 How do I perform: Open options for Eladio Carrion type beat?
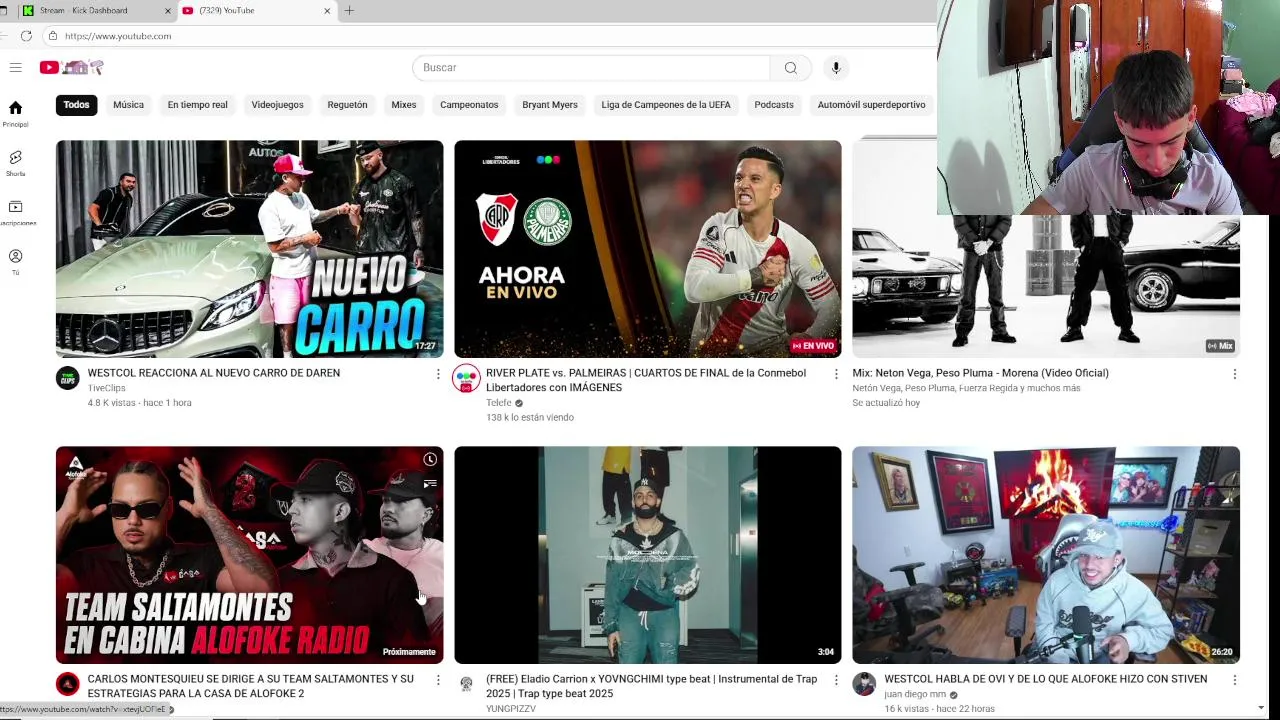tap(836, 680)
